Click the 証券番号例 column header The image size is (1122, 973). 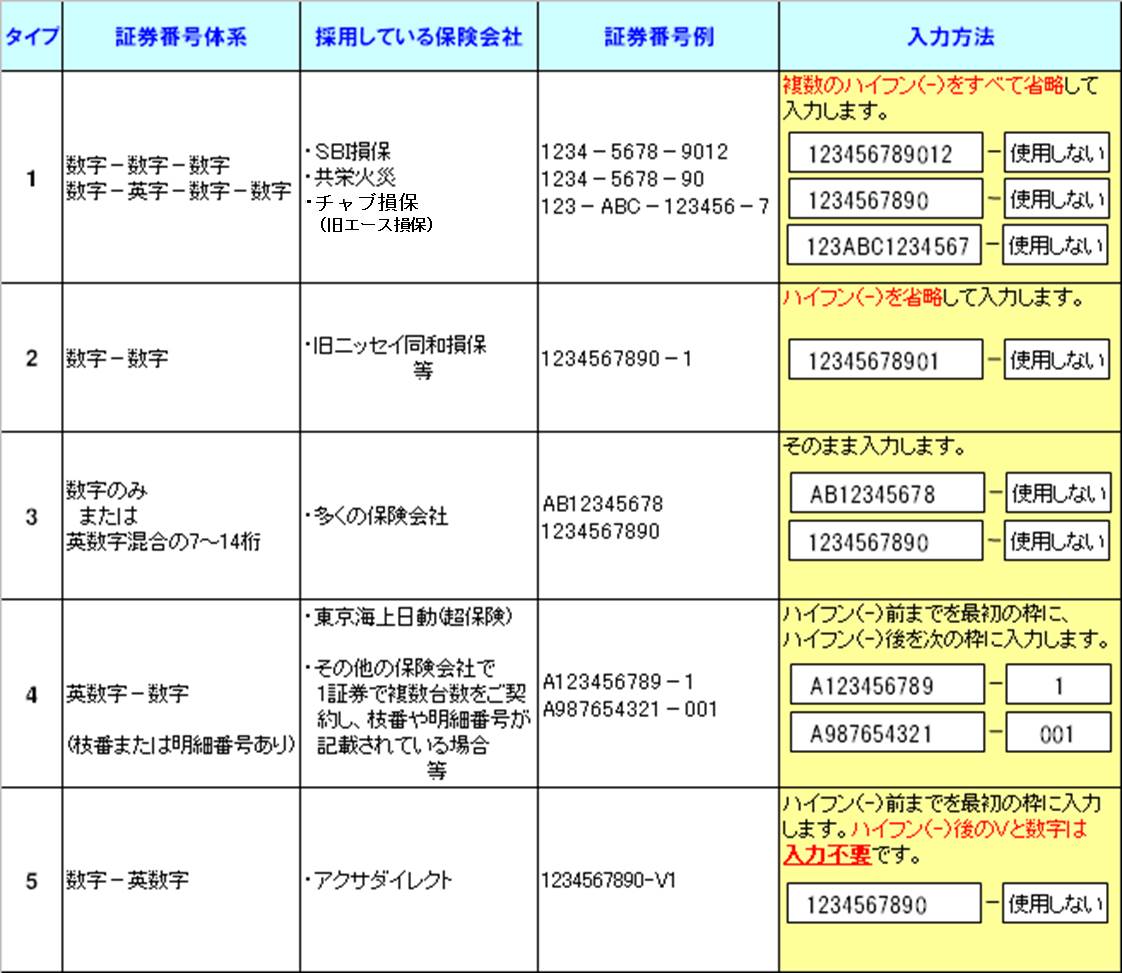point(658,38)
